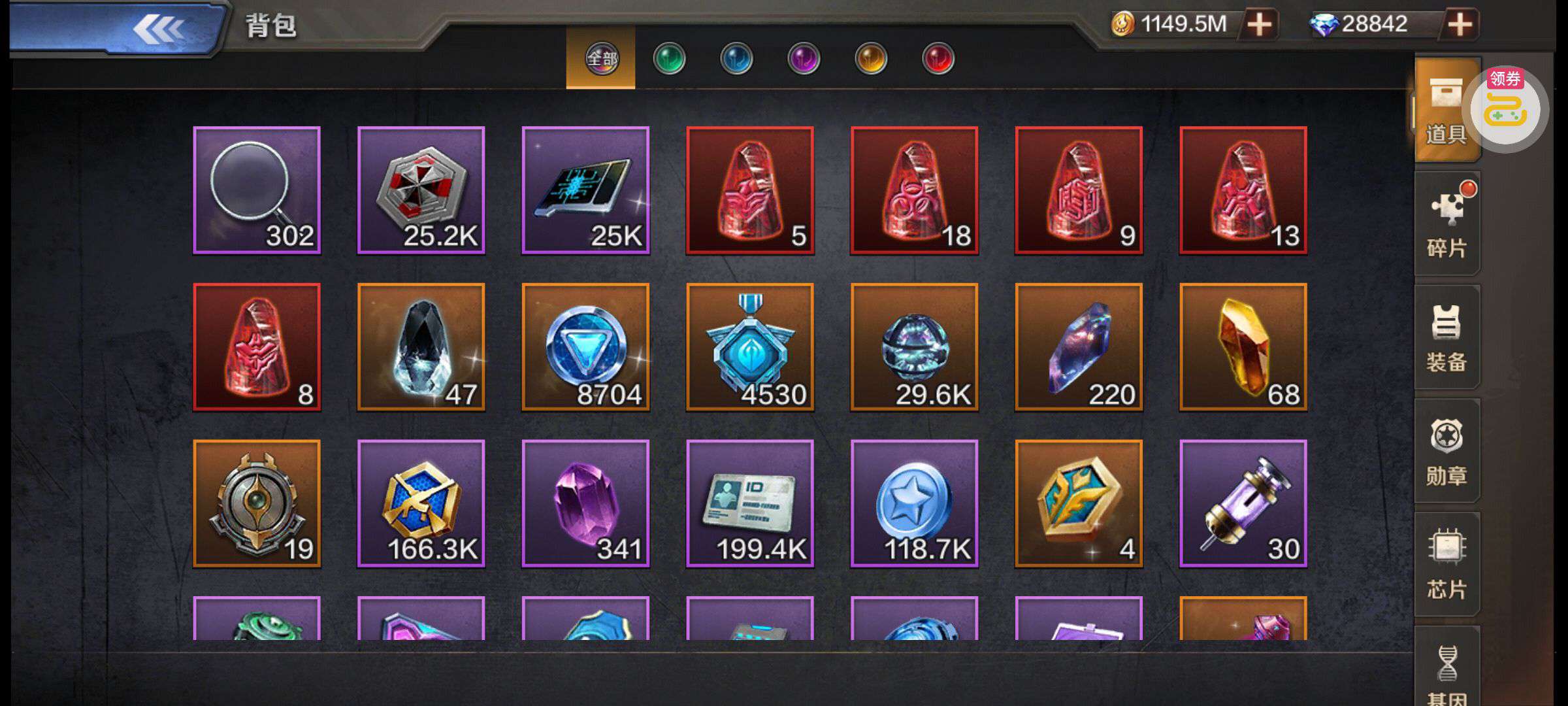Select the blue star coin item 118.7K
The height and width of the screenshot is (706, 1568).
[915, 503]
